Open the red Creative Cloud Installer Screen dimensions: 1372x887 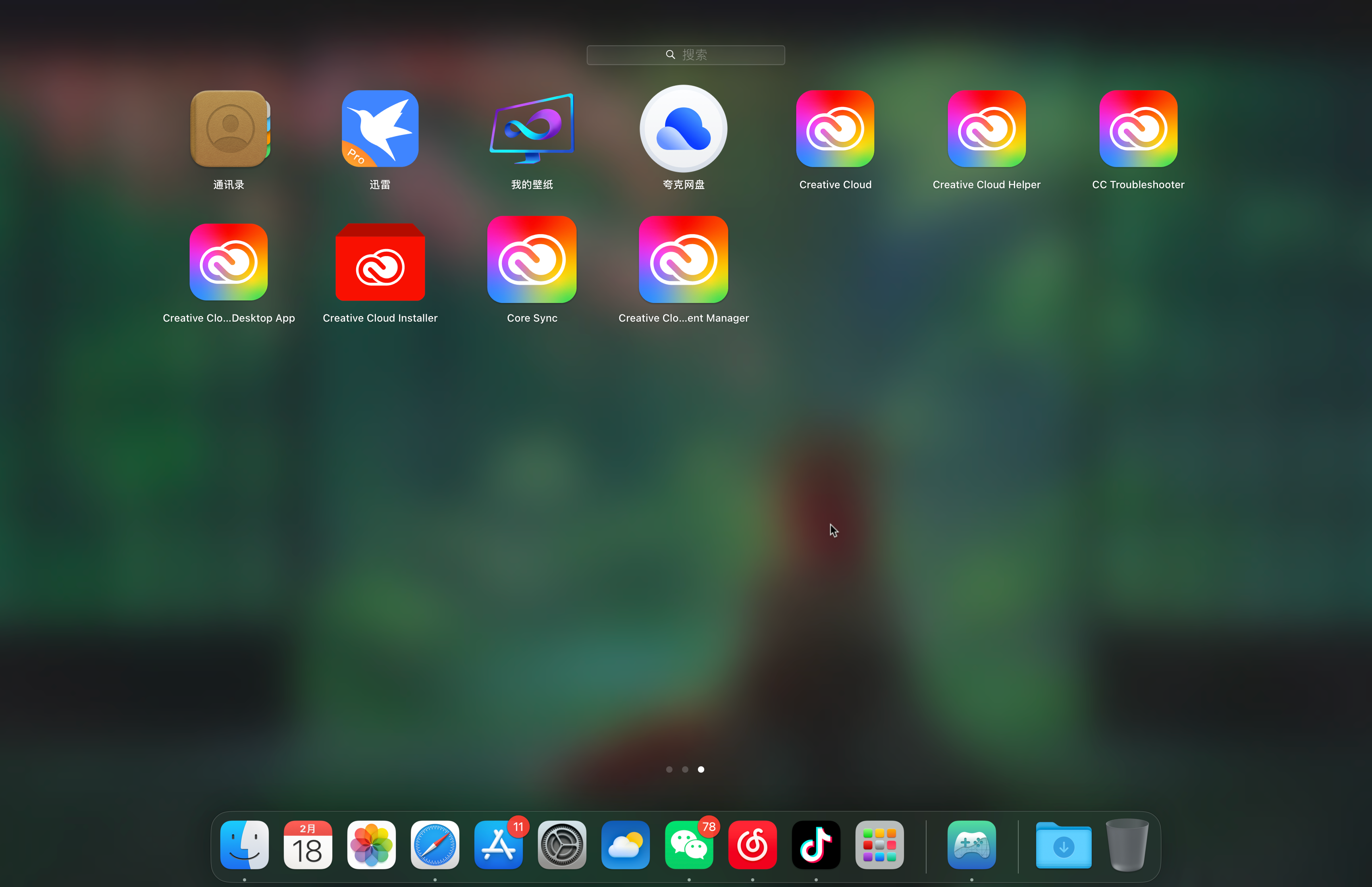[380, 262]
